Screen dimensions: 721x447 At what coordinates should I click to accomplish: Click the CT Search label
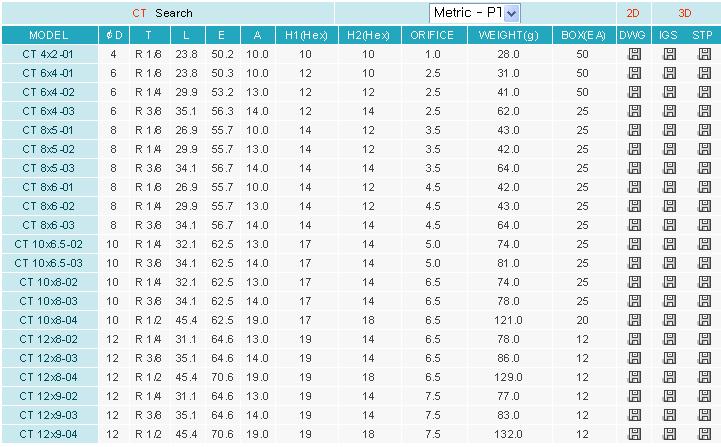point(162,13)
